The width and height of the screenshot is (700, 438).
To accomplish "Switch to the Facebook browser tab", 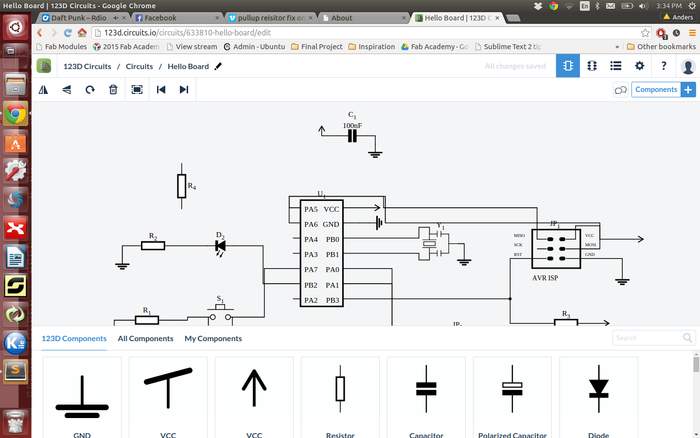I will coord(177,18).
